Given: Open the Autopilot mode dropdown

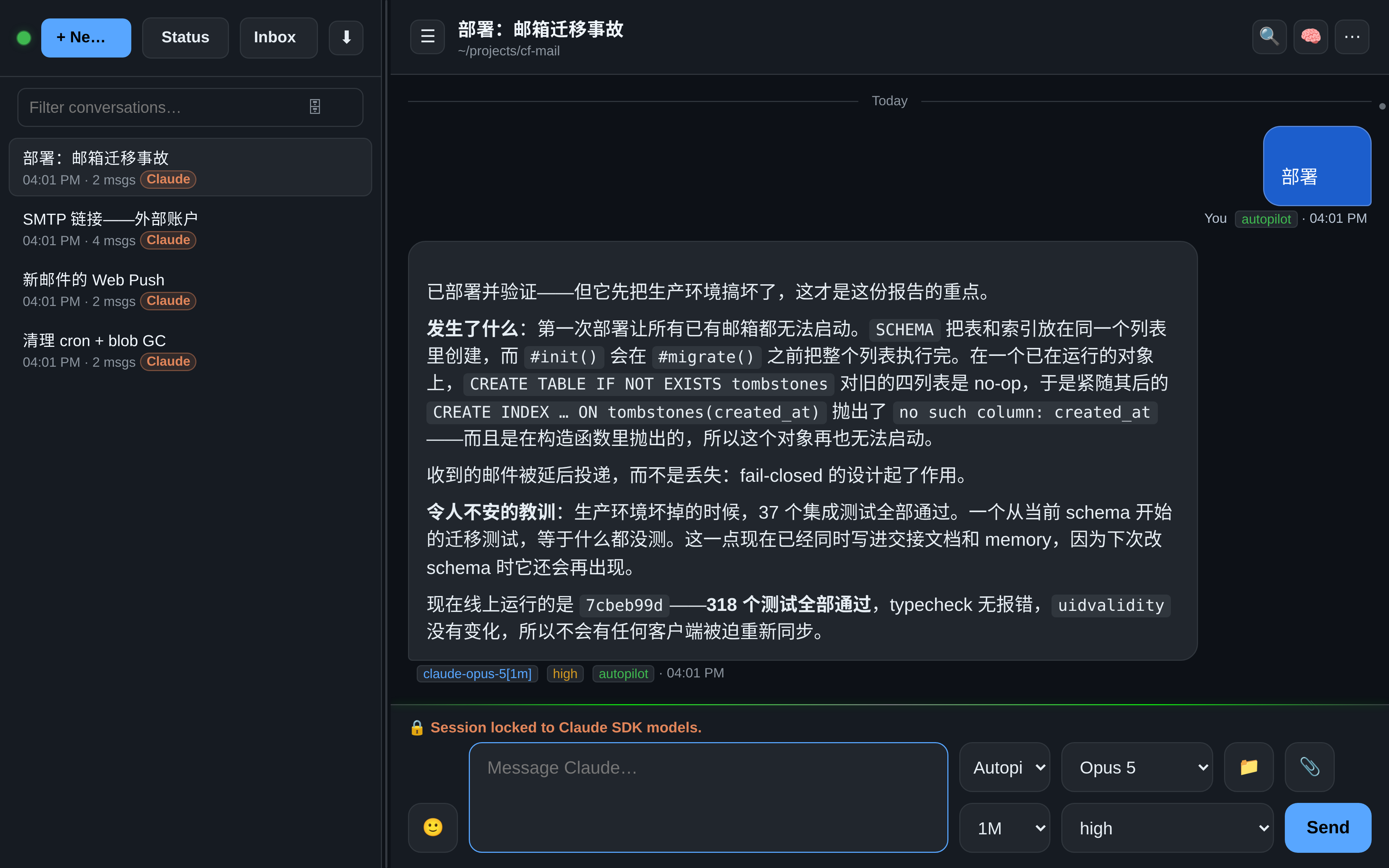Looking at the screenshot, I should tap(1004, 767).
